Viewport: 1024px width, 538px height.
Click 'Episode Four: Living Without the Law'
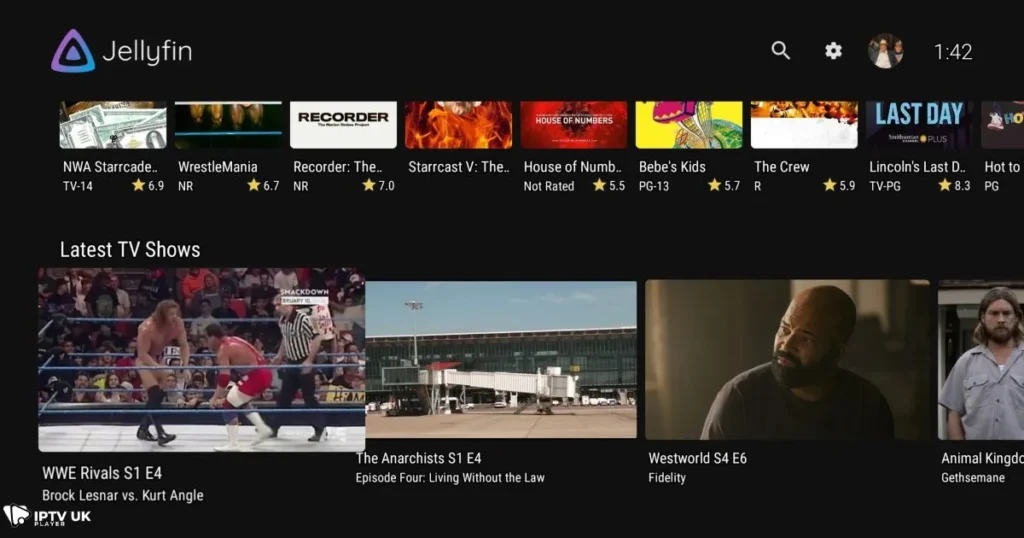(x=450, y=478)
